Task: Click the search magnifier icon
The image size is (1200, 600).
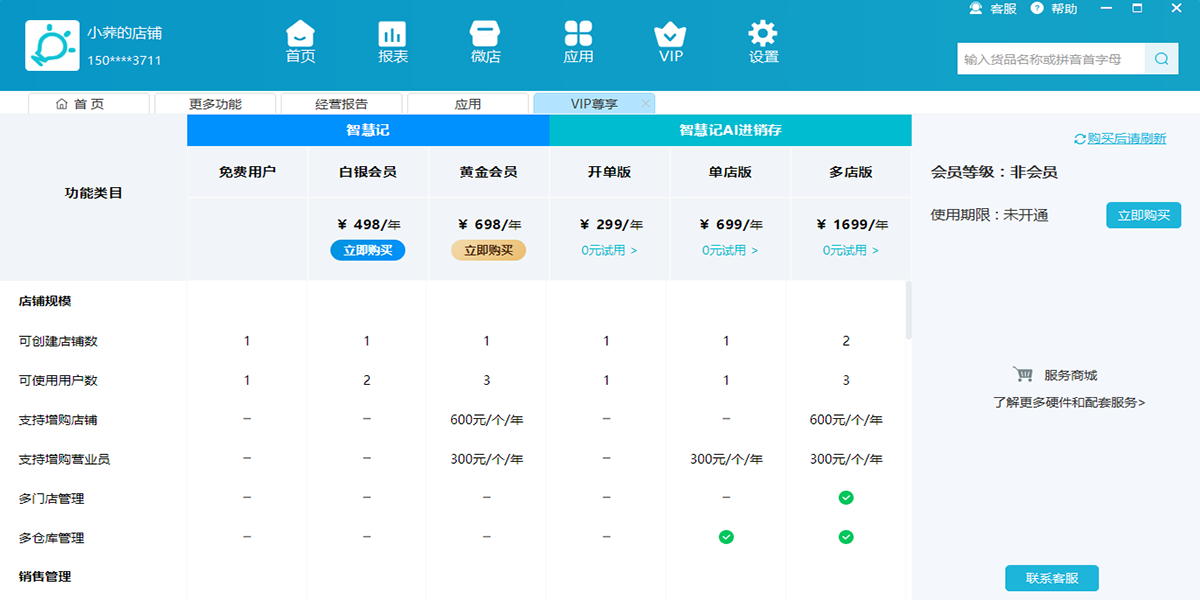Action: pos(1161,59)
